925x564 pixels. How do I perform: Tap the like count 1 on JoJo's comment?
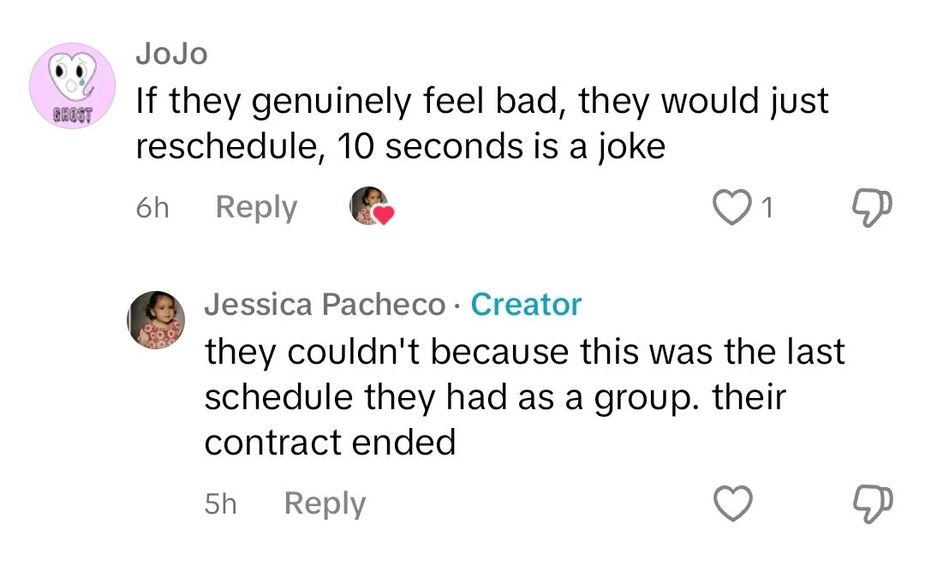(x=767, y=208)
